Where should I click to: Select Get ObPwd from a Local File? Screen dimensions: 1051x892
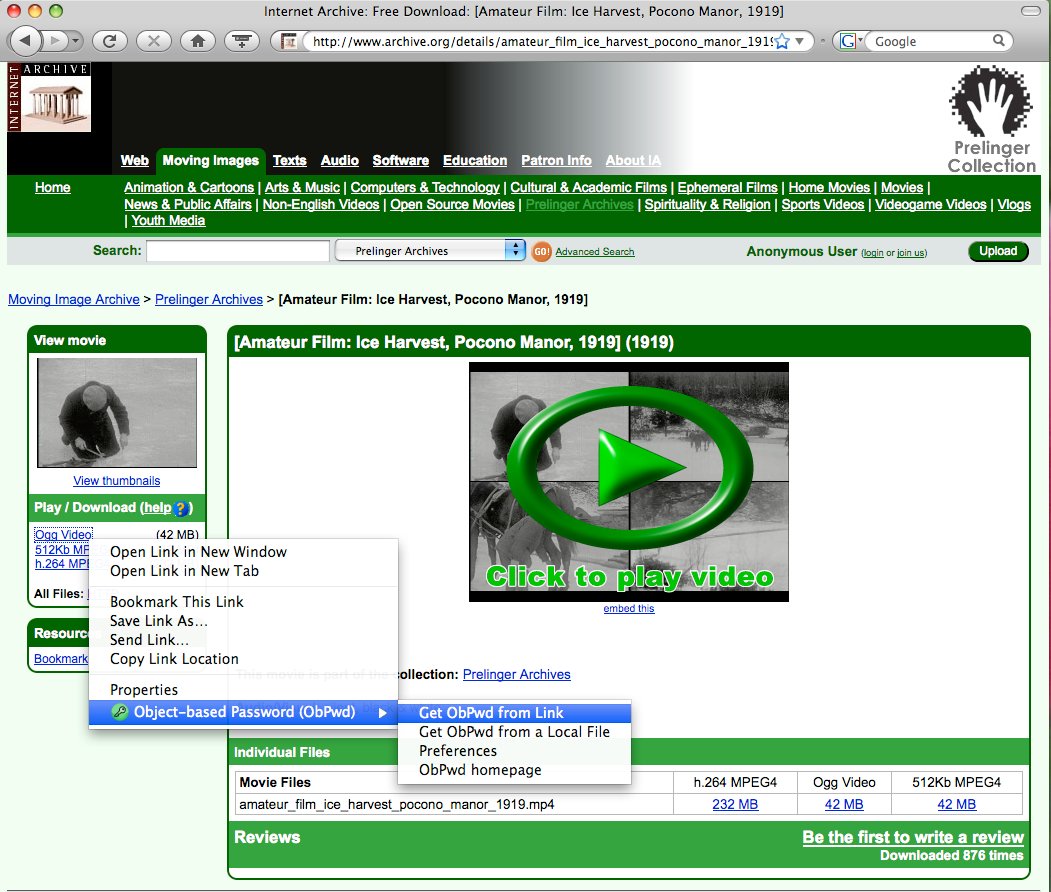click(514, 732)
